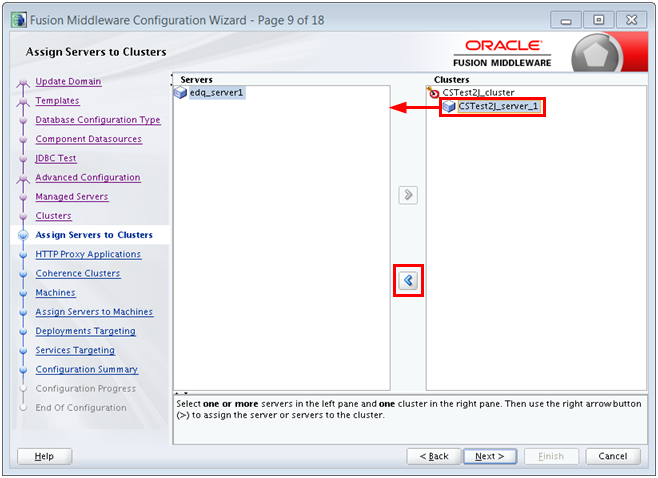
Task: Open Deployments Targeting step
Action: (x=86, y=331)
